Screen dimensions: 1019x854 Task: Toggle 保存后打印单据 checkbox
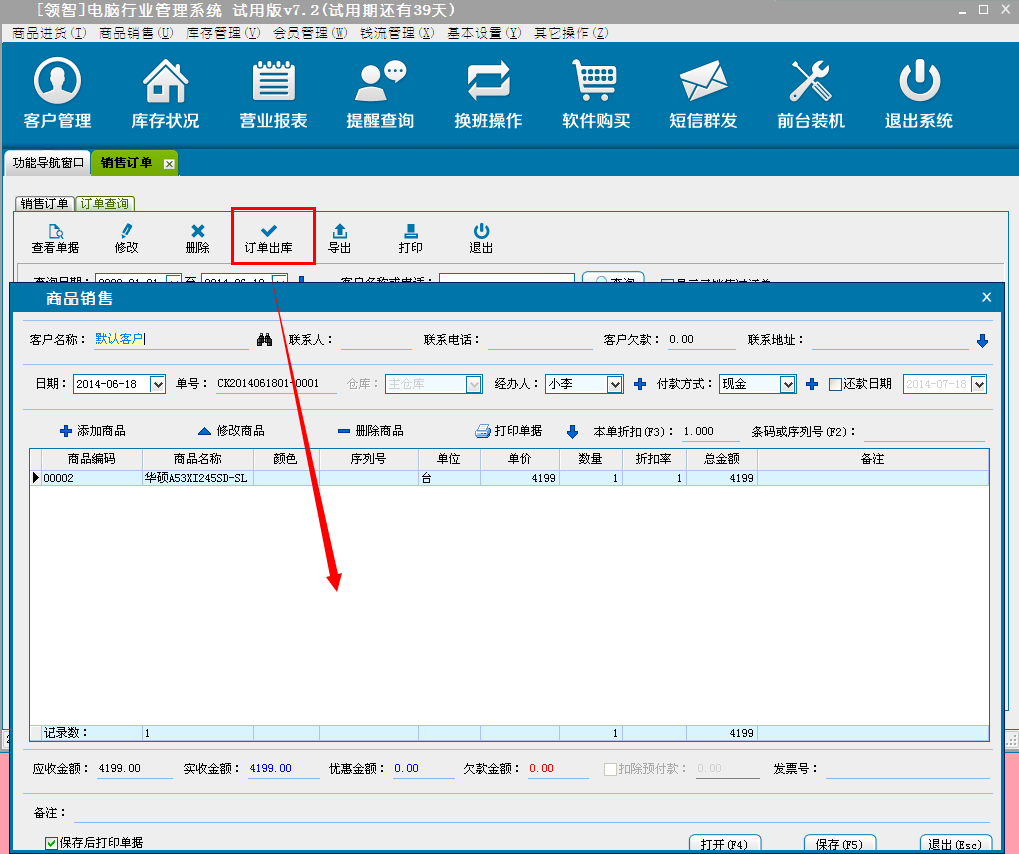[52, 843]
